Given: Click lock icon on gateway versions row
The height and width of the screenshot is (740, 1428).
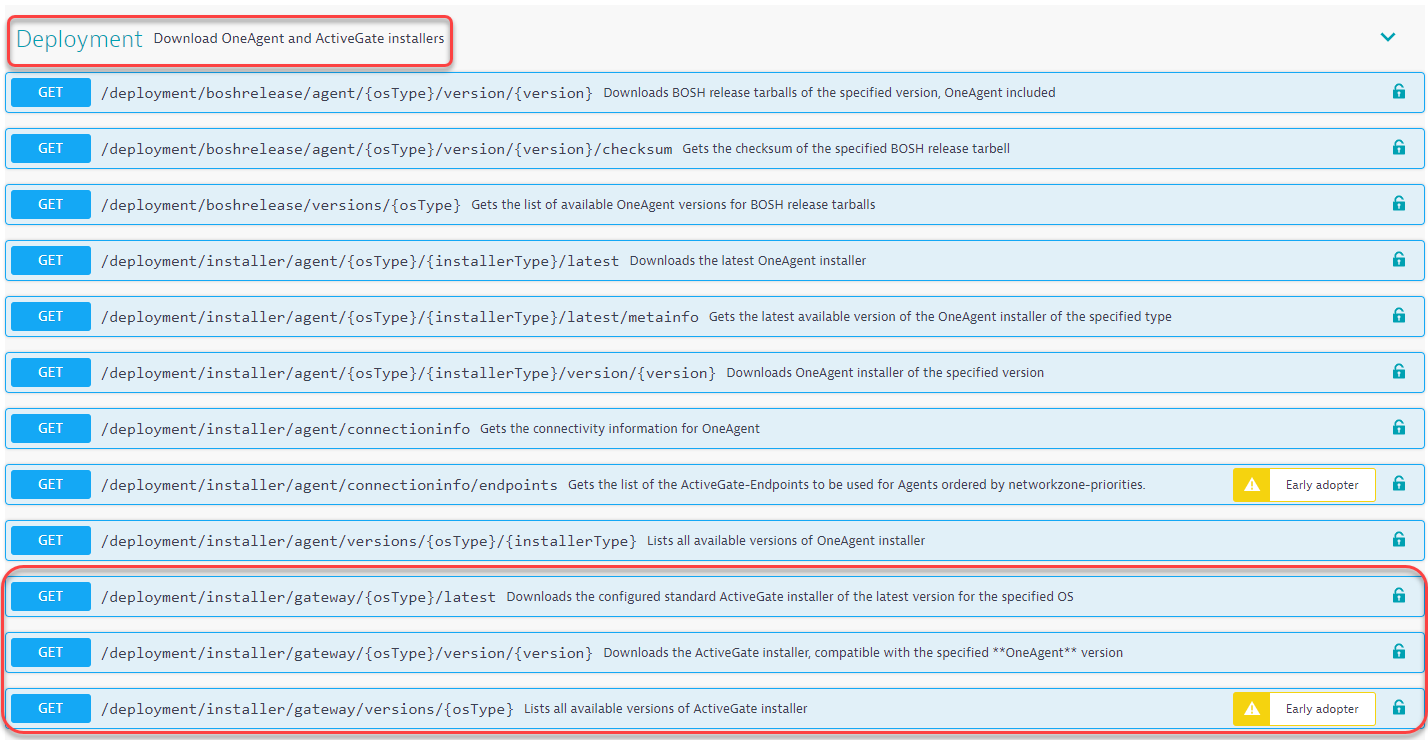Looking at the screenshot, I should [1398, 708].
